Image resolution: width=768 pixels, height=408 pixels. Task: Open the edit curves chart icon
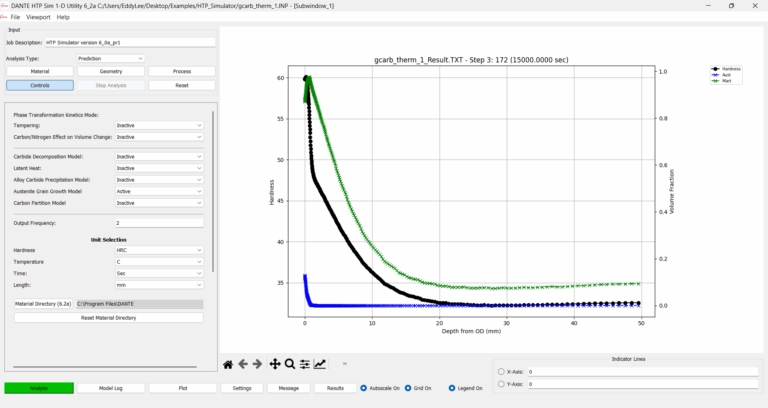pos(320,364)
